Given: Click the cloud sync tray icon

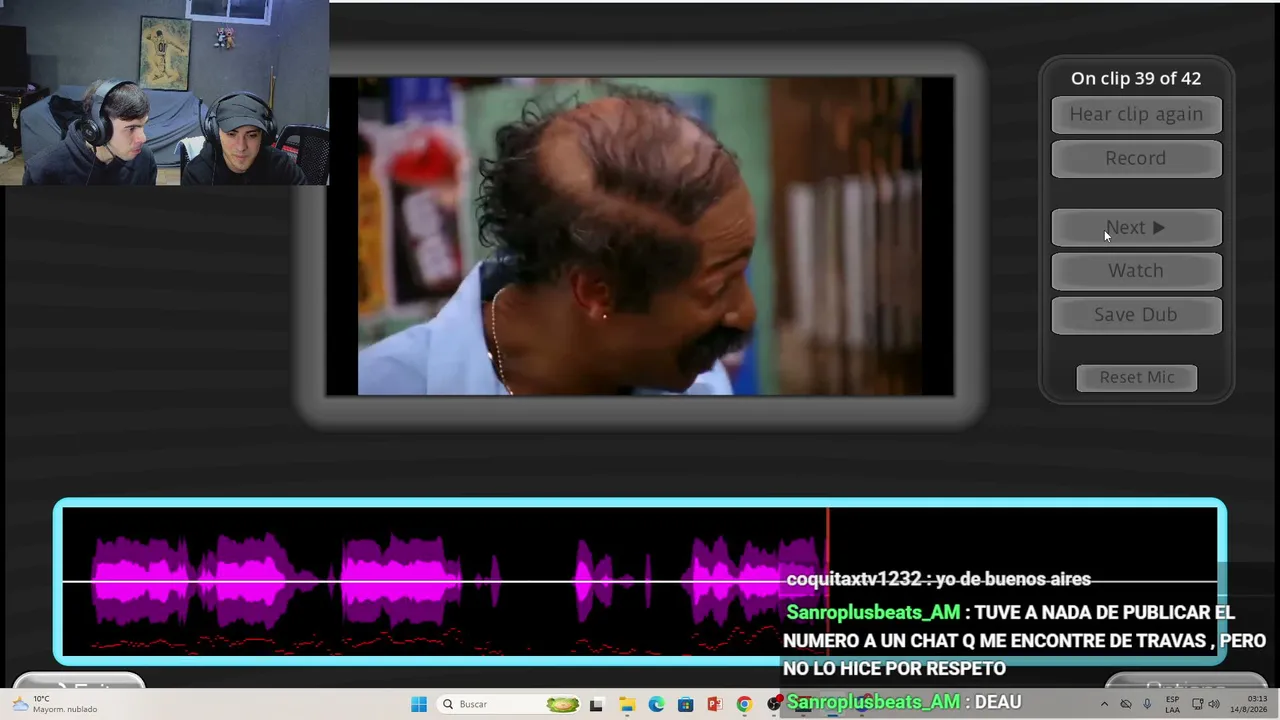Looking at the screenshot, I should 1126,704.
